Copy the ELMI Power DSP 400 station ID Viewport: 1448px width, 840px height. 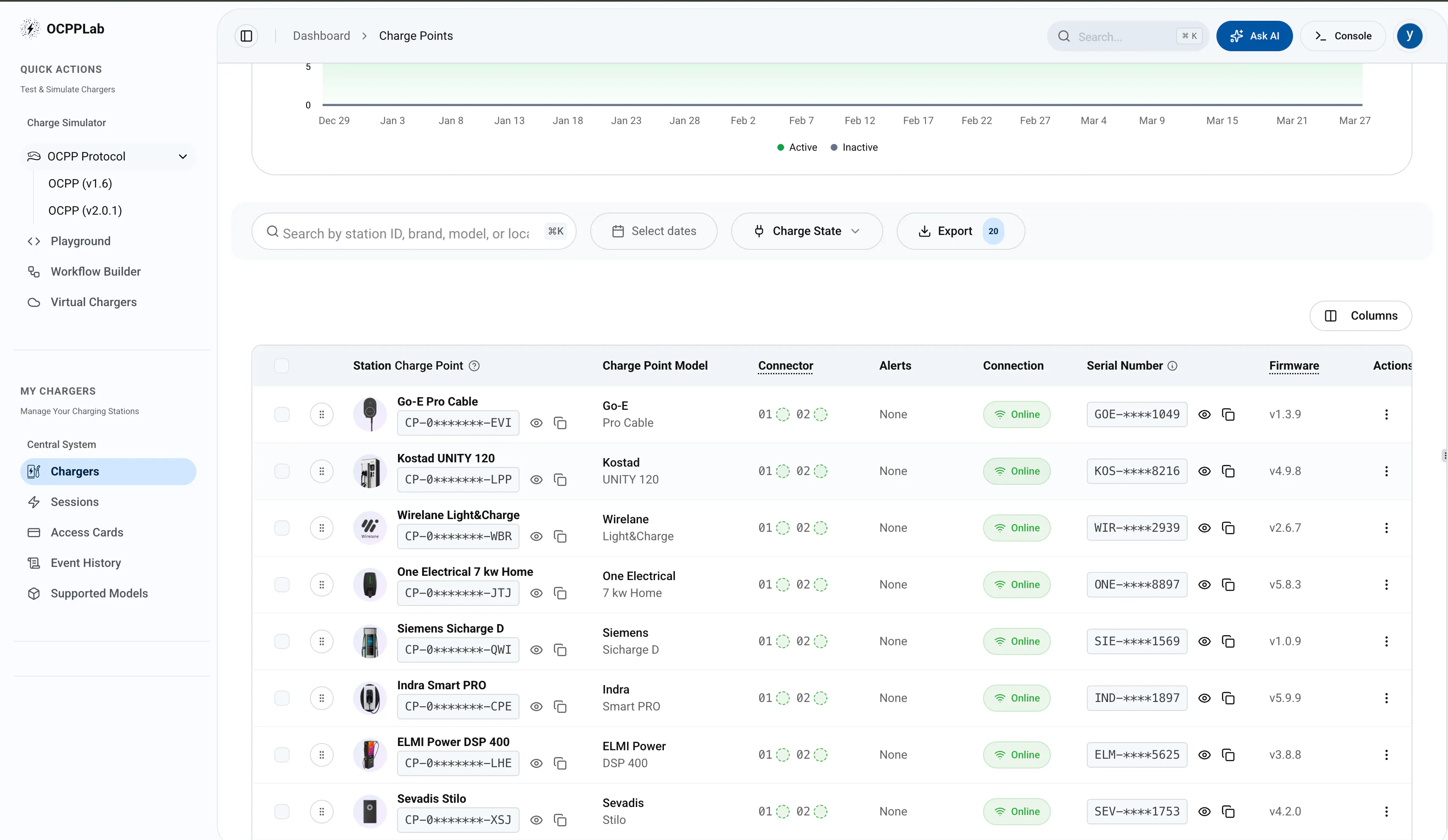[x=560, y=764]
